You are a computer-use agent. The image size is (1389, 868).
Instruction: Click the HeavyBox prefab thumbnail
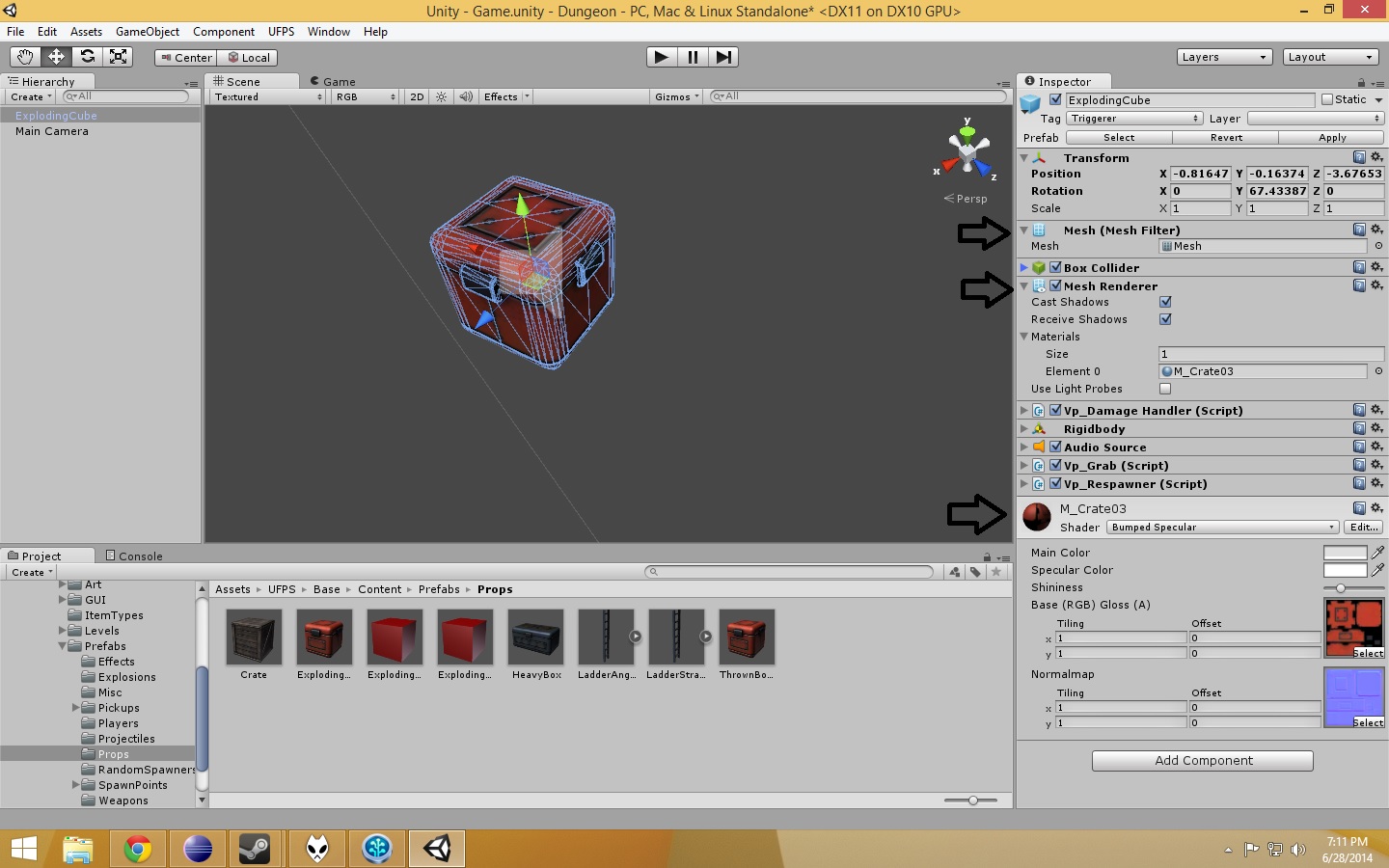click(x=536, y=637)
